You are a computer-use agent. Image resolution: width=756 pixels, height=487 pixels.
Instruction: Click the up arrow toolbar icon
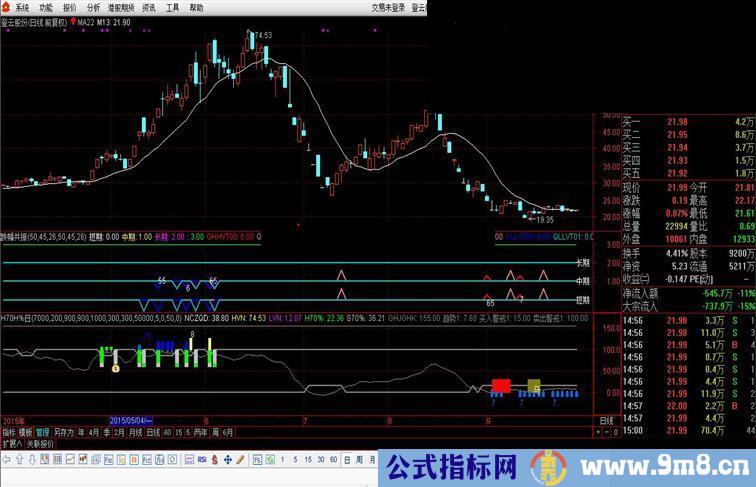(20, 460)
